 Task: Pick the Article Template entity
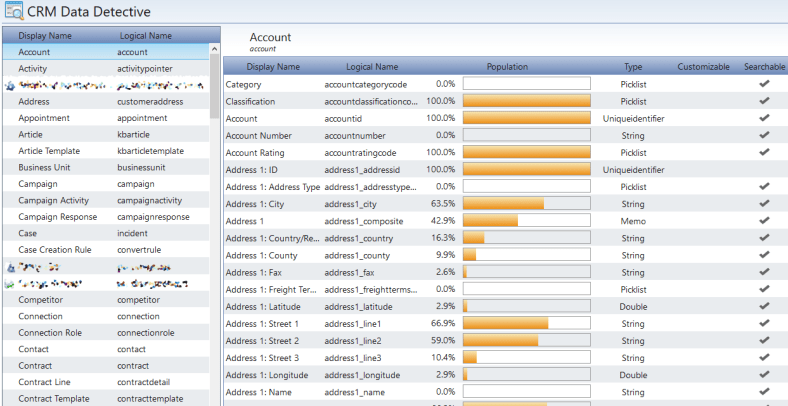(x=106, y=151)
